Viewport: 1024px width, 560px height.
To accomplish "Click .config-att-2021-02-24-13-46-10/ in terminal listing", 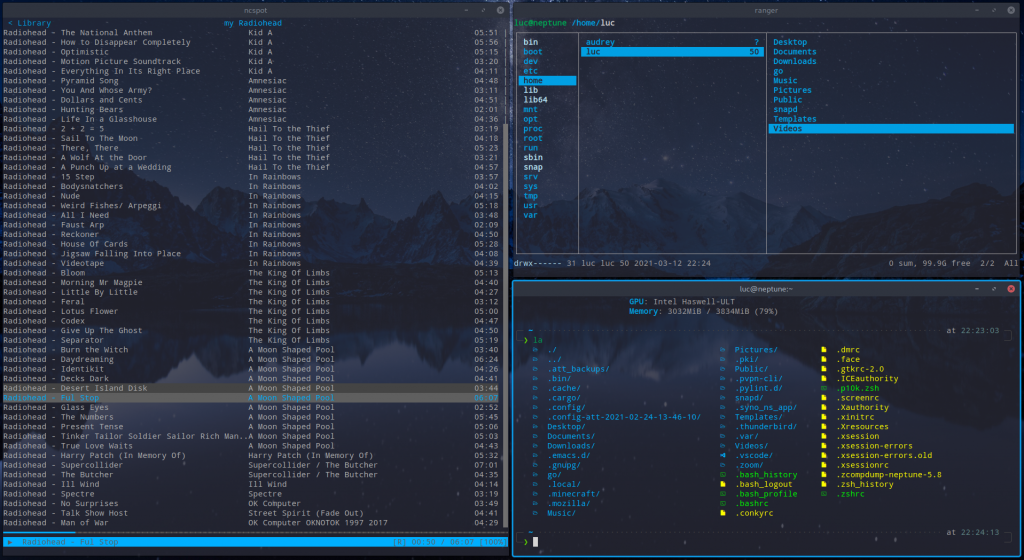I will (624, 417).
